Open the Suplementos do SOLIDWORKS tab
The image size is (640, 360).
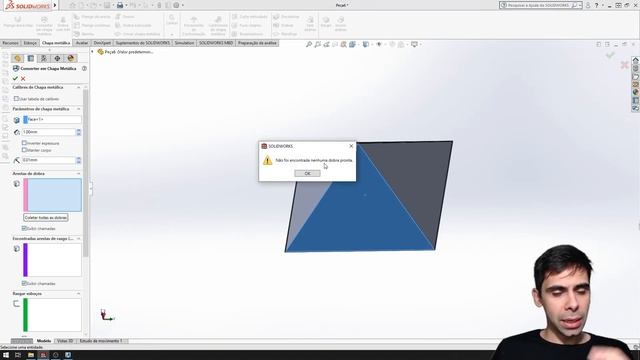142,43
